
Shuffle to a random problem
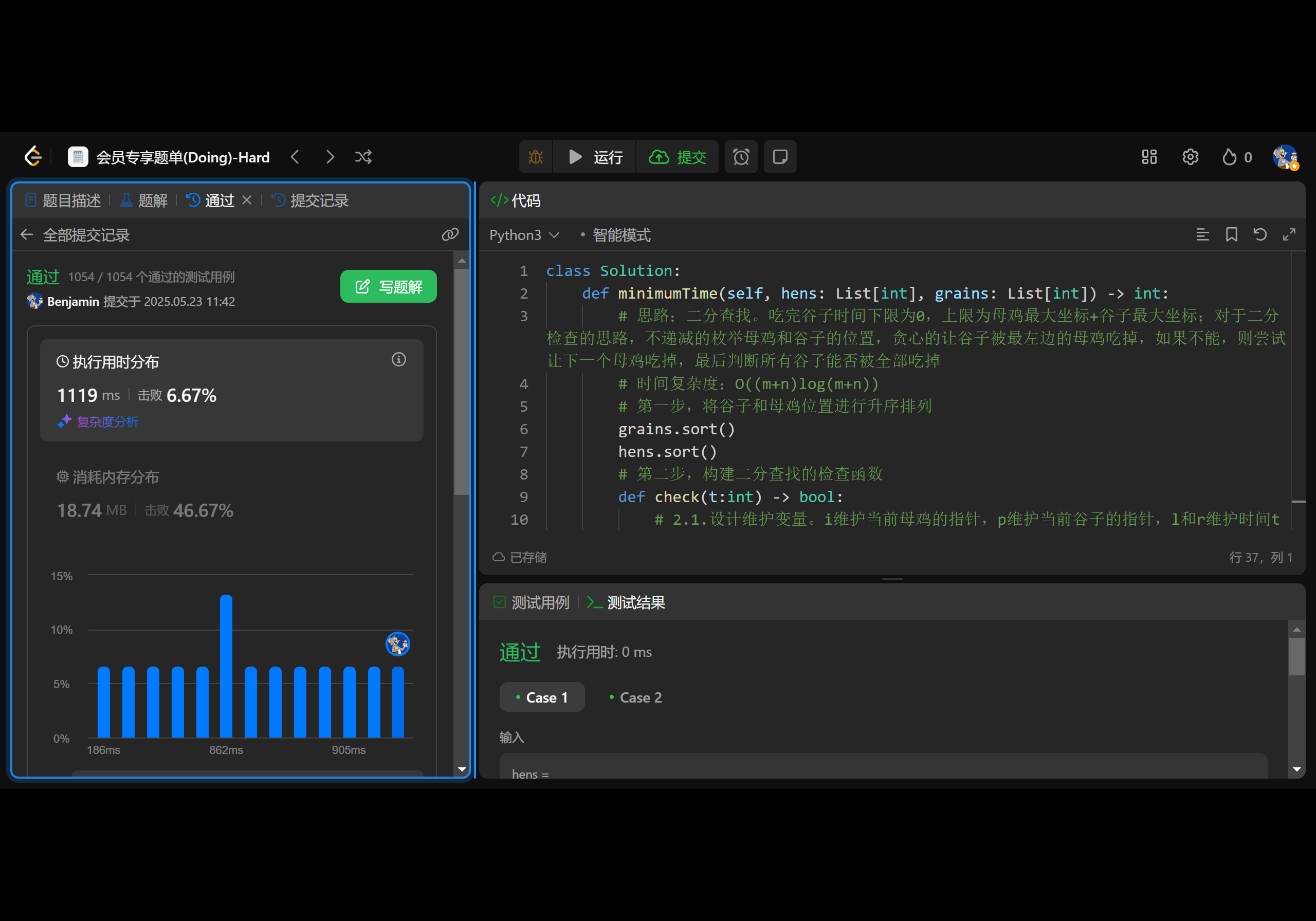pos(363,156)
